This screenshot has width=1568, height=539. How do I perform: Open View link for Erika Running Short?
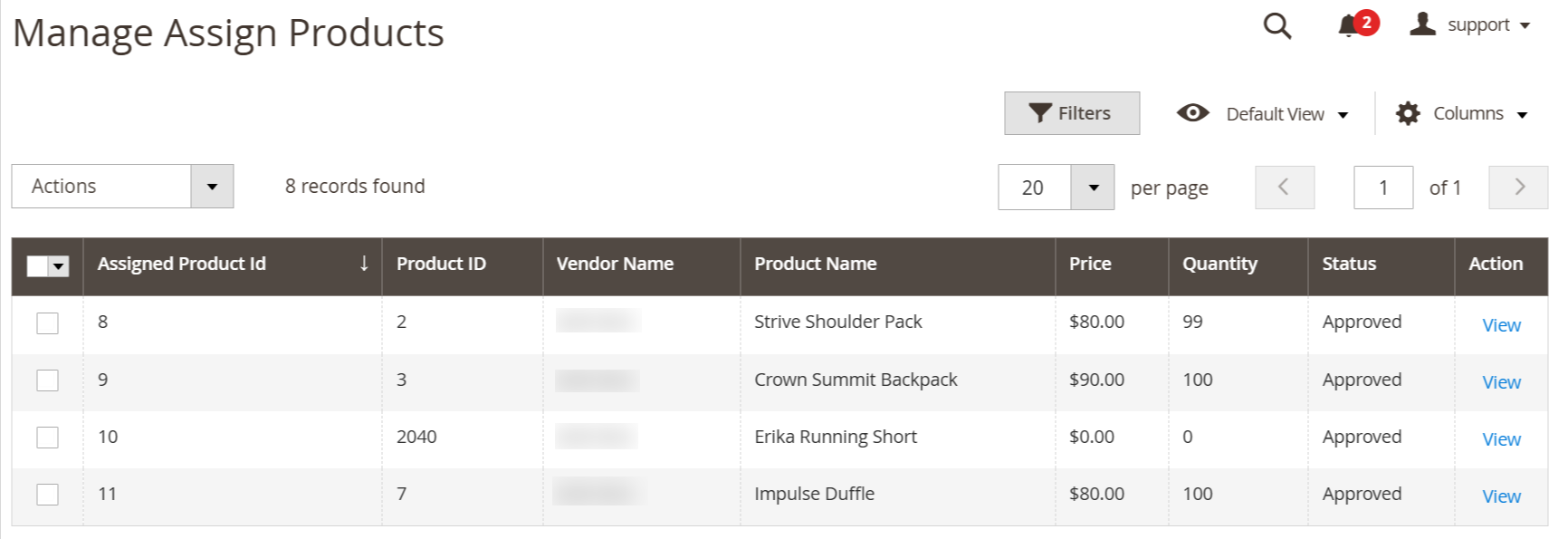(x=1501, y=439)
